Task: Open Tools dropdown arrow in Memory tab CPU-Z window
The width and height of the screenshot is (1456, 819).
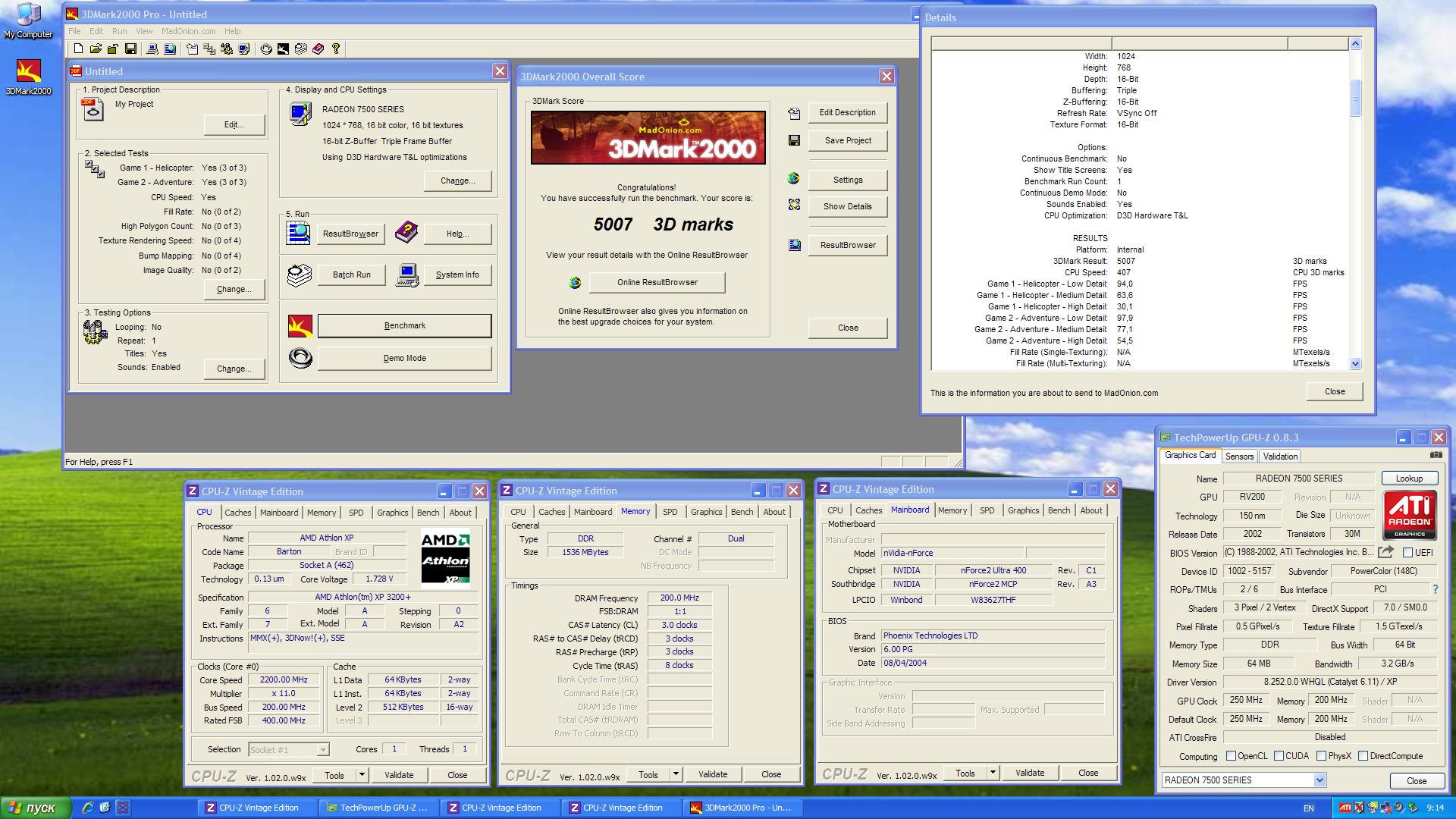Action: point(676,775)
